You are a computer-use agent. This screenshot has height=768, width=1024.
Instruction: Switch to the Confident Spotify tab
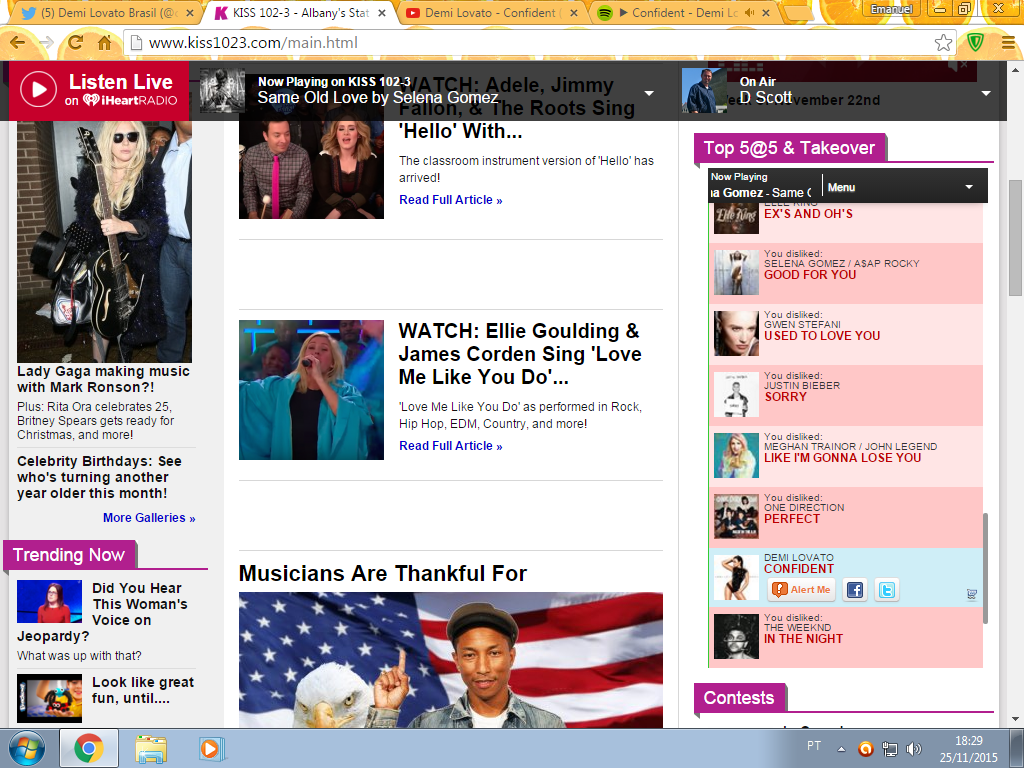tap(679, 13)
